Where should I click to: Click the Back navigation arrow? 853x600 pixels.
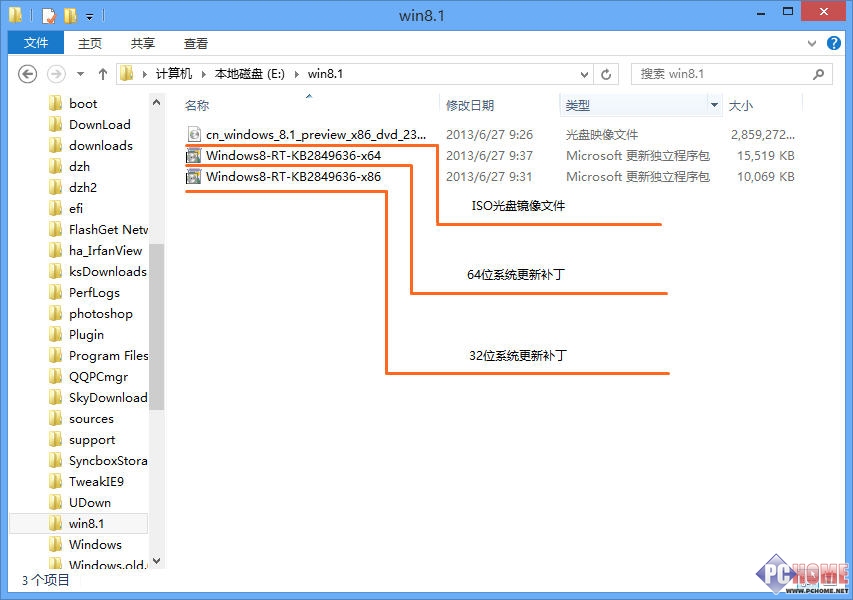click(27, 74)
